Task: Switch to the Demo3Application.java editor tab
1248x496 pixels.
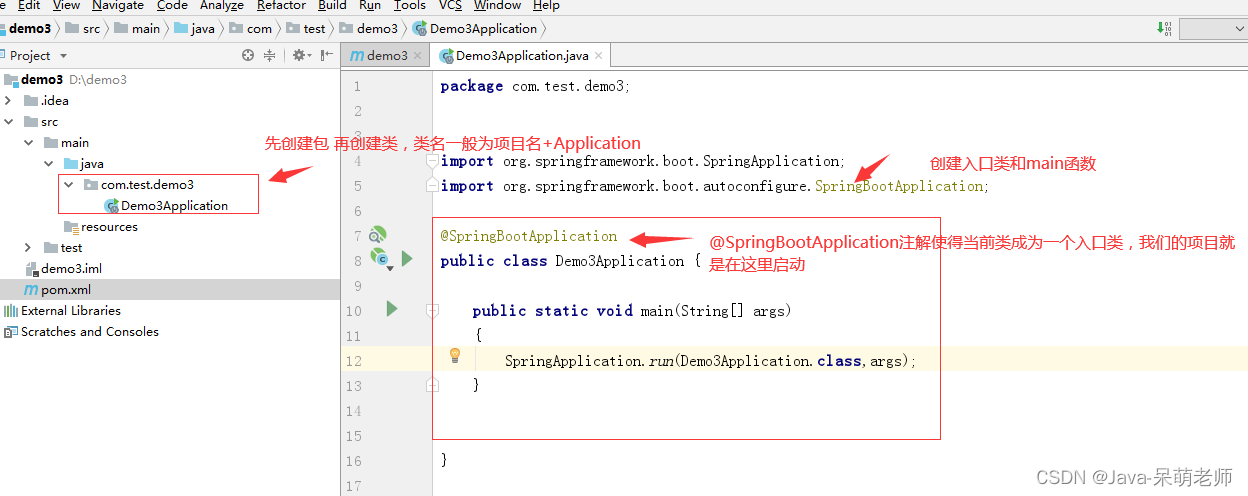Action: pos(522,56)
